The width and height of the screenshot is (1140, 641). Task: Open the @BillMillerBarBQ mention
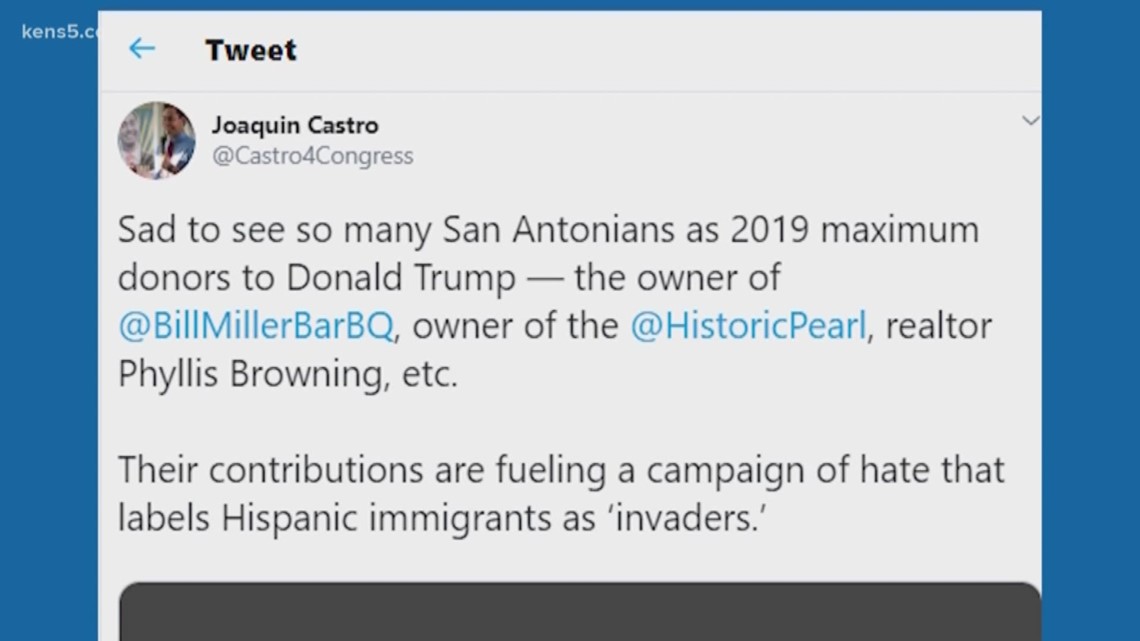pyautogui.click(x=256, y=326)
